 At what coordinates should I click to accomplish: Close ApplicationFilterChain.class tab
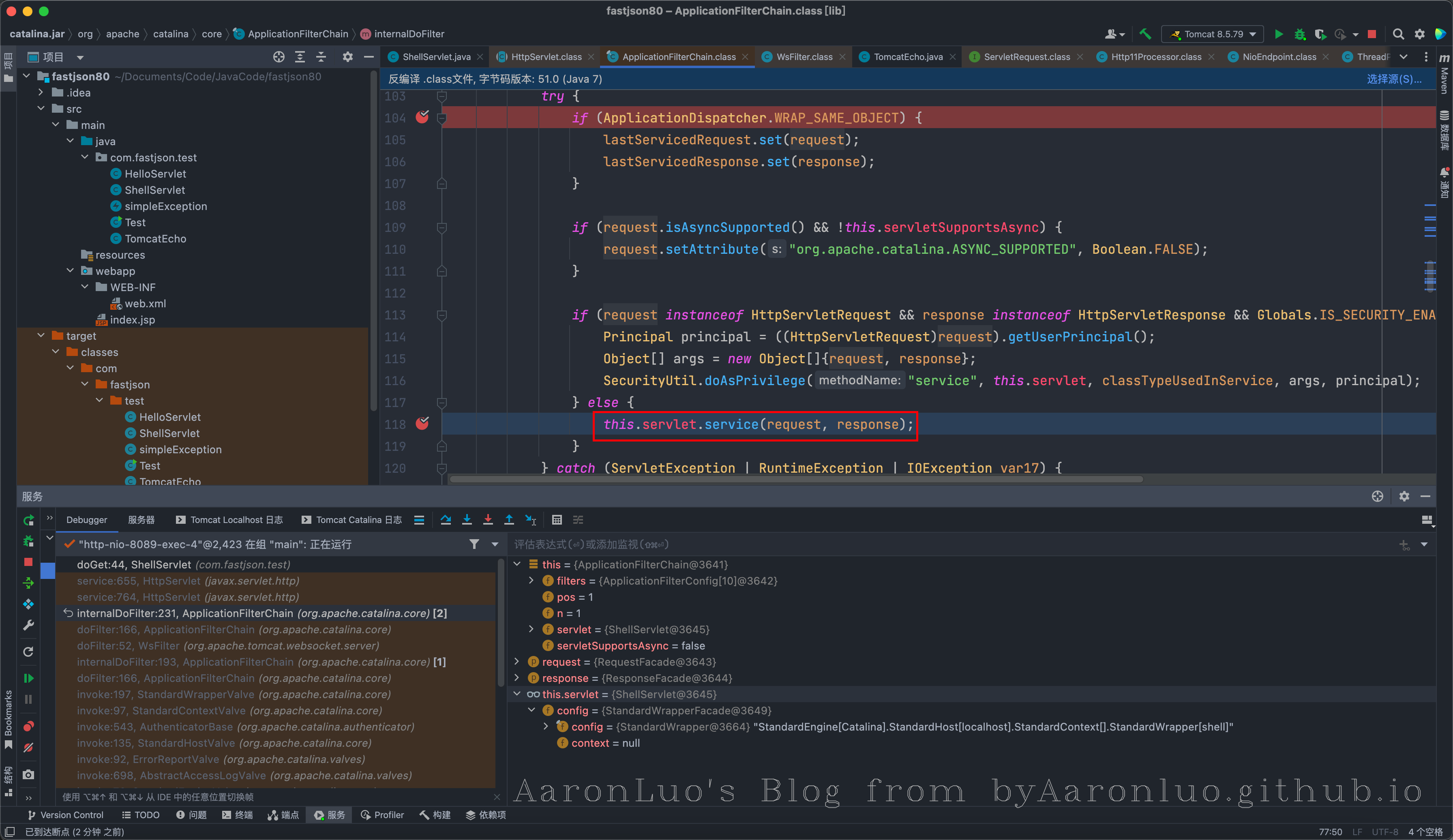pos(745,57)
